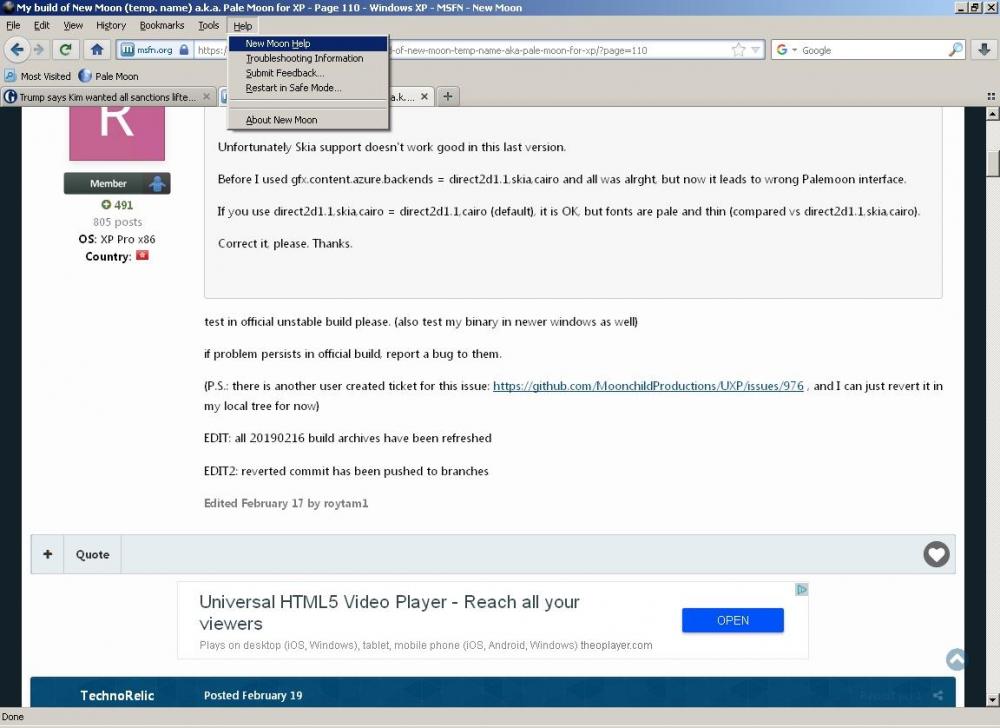Open About New Moon dialog entry
The width and height of the screenshot is (1000, 728).
[307, 120]
